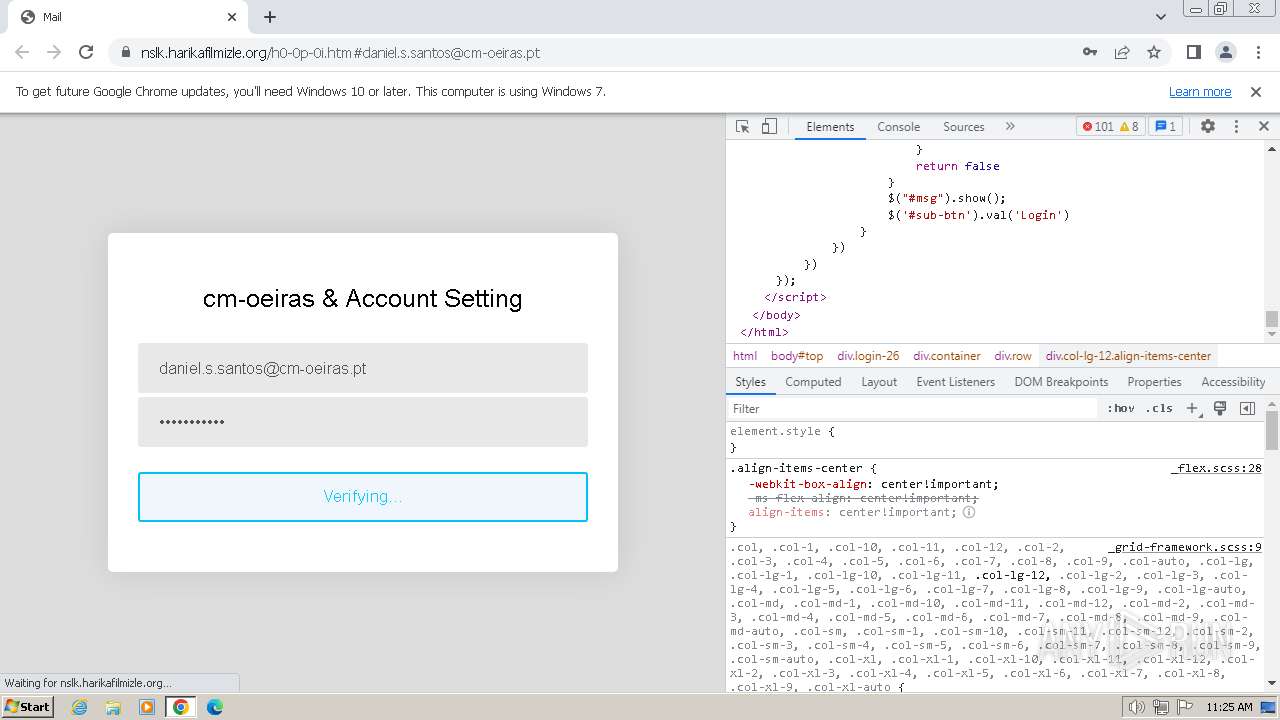1280x720 pixels.
Task: Click the new style rule plus icon
Action: pyautogui.click(x=1192, y=409)
